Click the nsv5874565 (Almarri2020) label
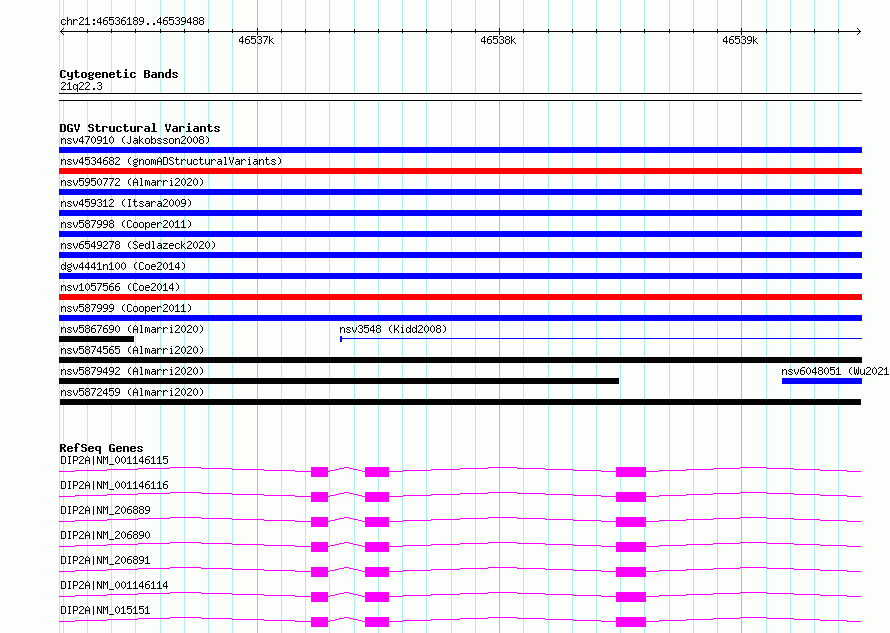The image size is (890, 633). 132,350
